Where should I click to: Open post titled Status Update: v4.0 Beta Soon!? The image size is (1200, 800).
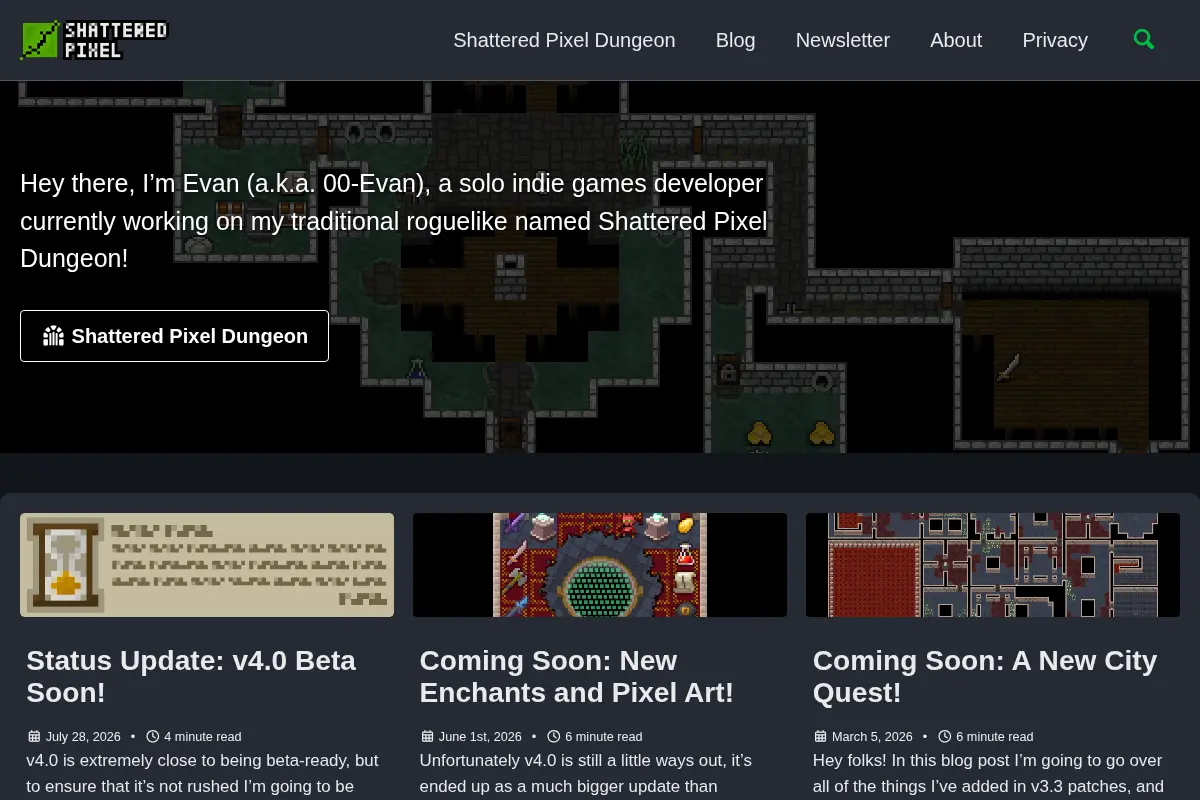pyautogui.click(x=191, y=676)
